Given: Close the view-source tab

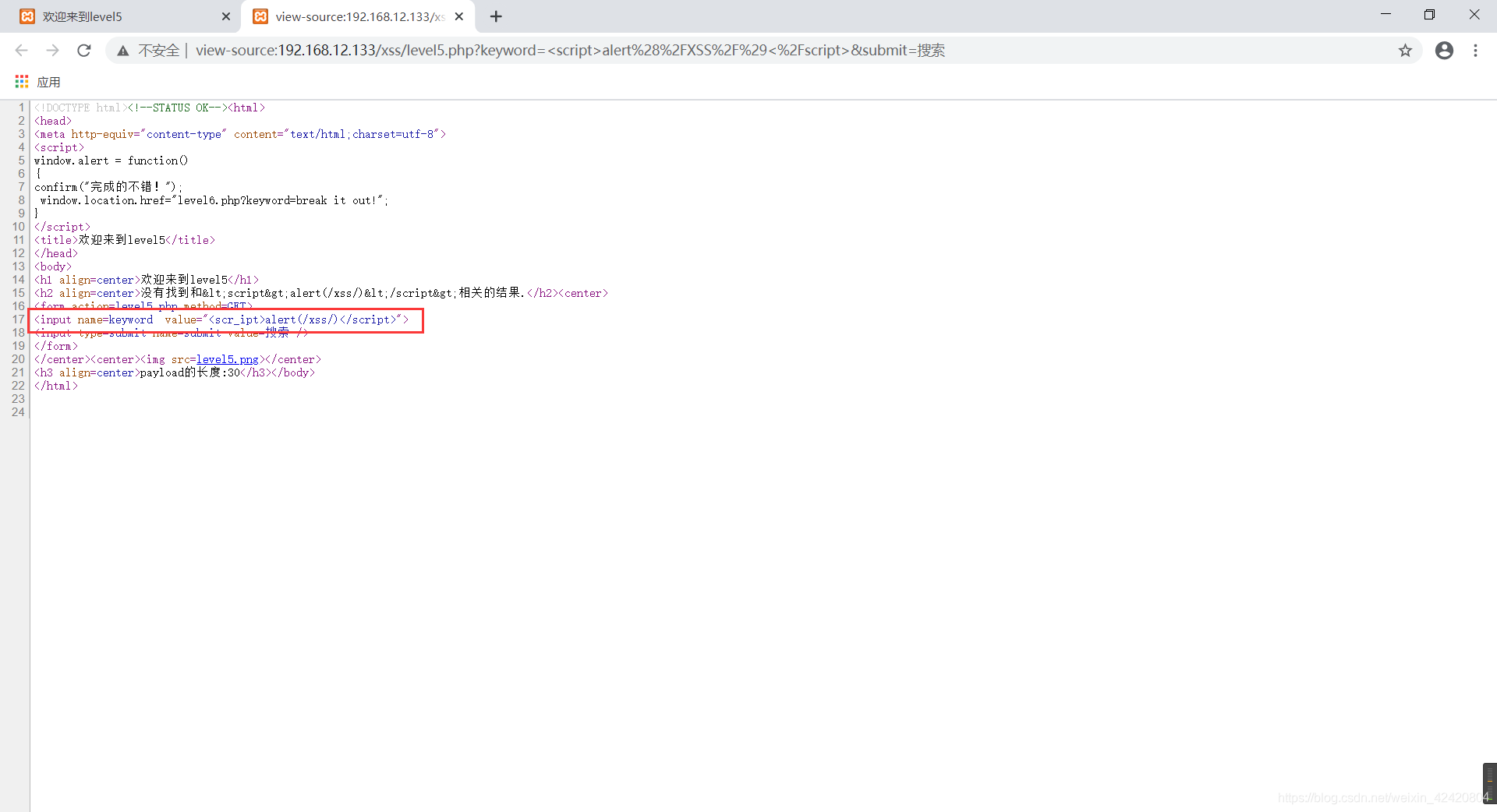Looking at the screenshot, I should coord(459,16).
